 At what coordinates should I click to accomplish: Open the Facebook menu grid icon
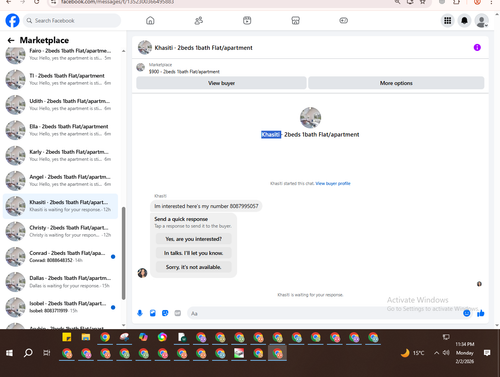[448, 21]
